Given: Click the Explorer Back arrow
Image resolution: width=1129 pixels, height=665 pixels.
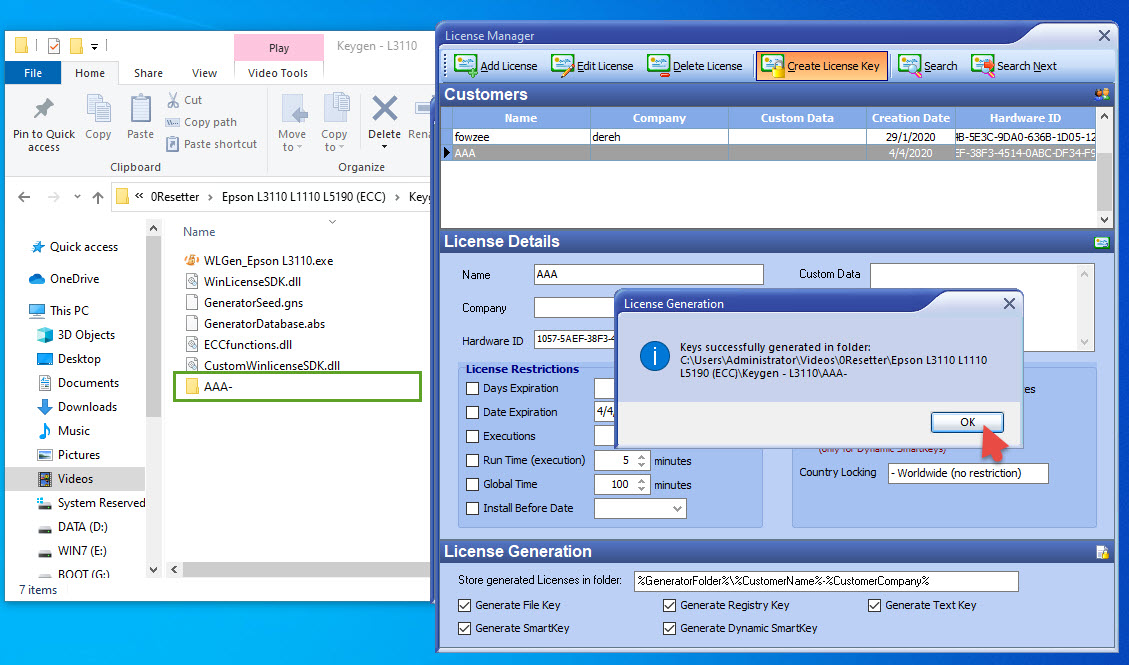Looking at the screenshot, I should point(24,197).
